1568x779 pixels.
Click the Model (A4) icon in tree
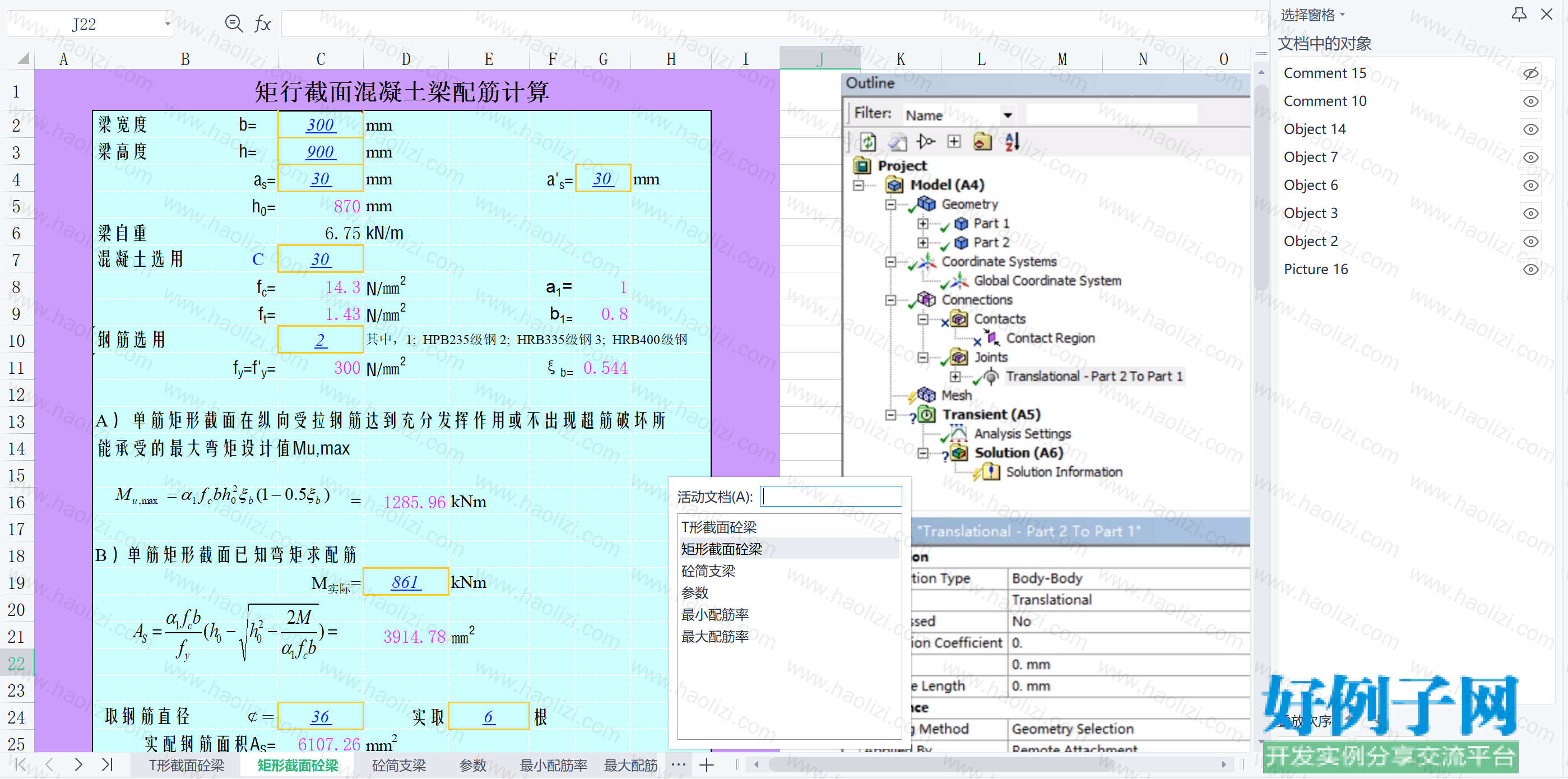[x=895, y=184]
